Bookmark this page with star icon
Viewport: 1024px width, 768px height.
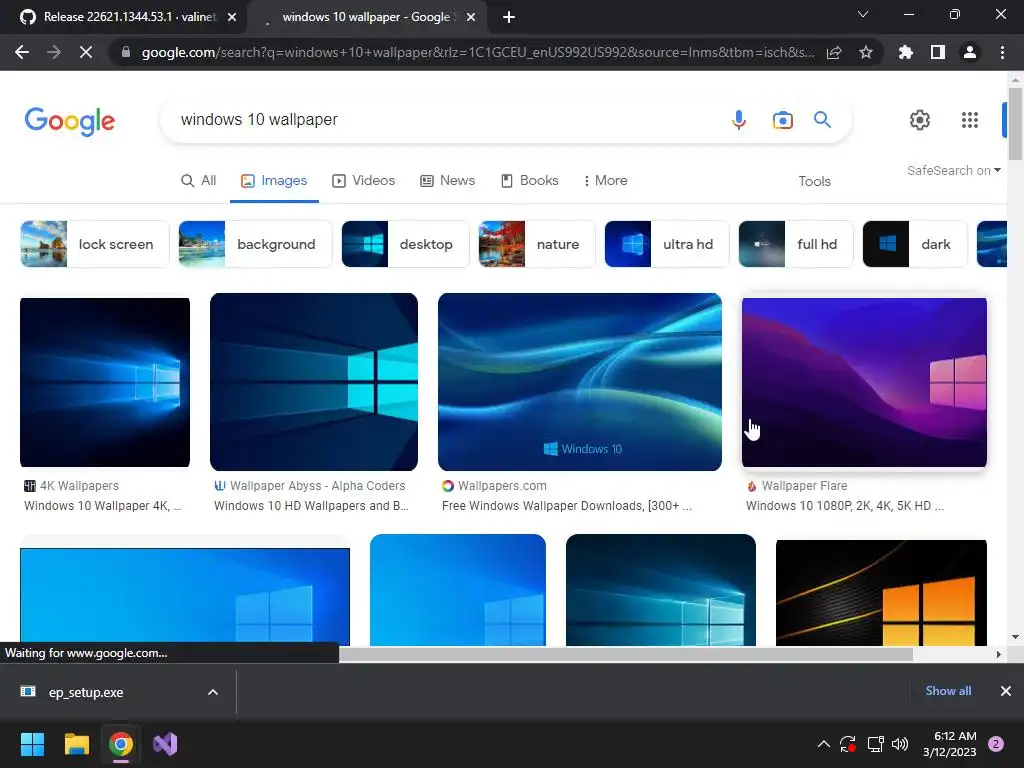tap(866, 52)
